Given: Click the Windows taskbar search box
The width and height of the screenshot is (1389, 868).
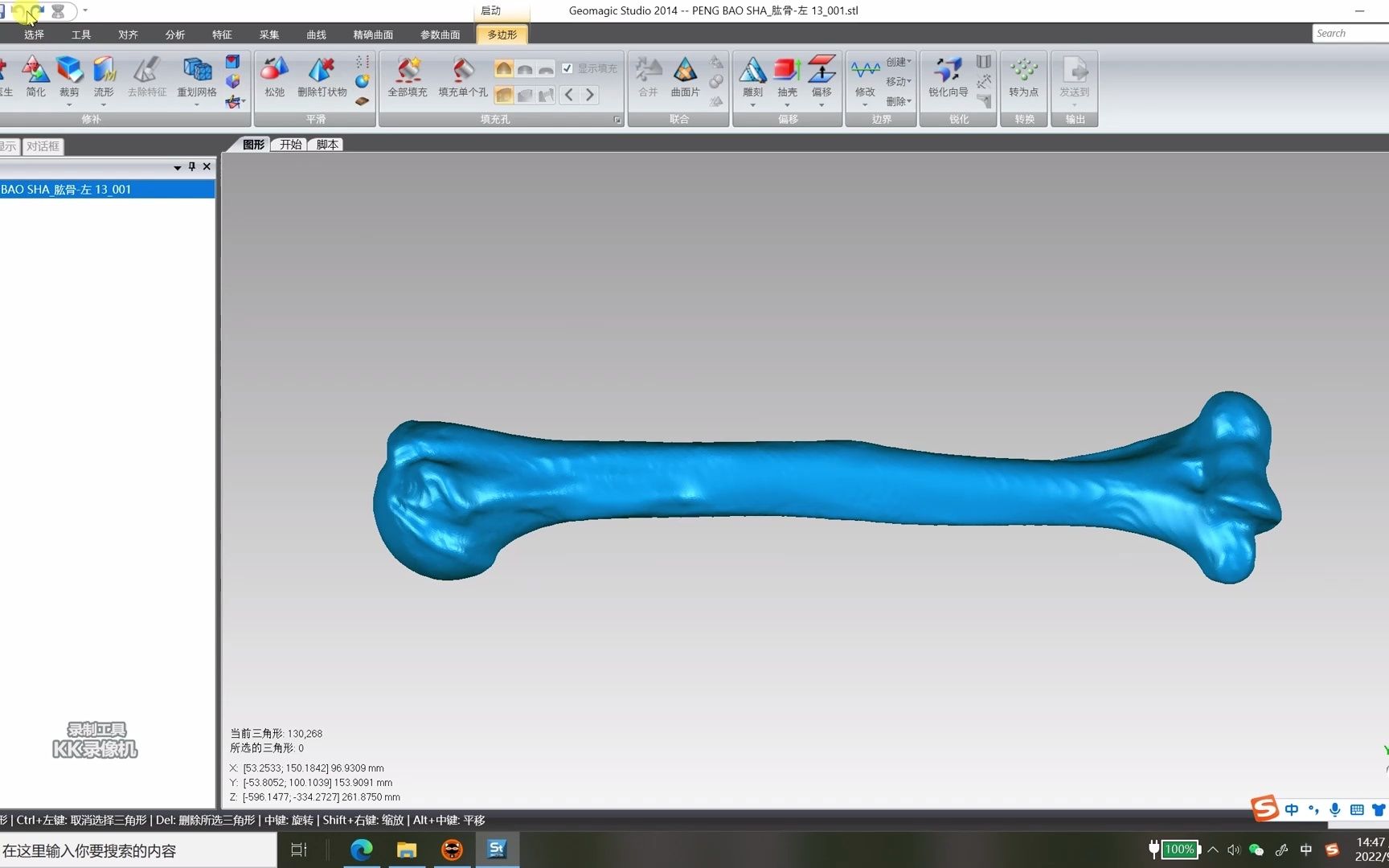Looking at the screenshot, I should (138, 850).
